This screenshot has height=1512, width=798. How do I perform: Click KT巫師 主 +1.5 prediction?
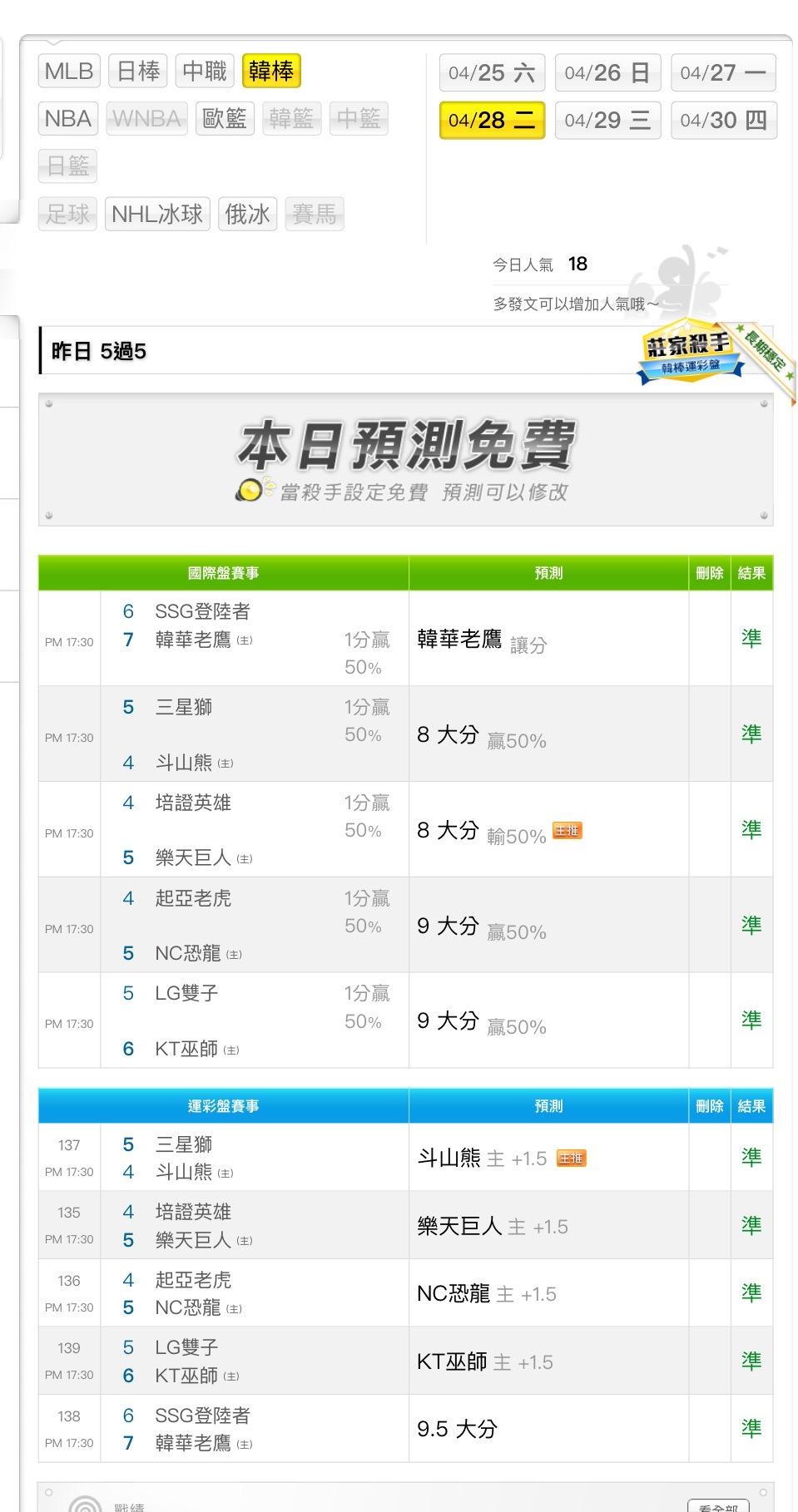(x=485, y=1361)
